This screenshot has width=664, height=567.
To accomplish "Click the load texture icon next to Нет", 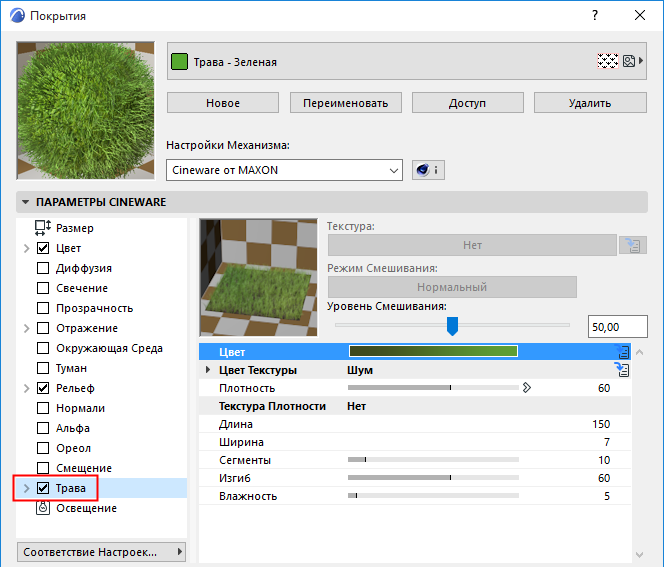I will point(633,245).
